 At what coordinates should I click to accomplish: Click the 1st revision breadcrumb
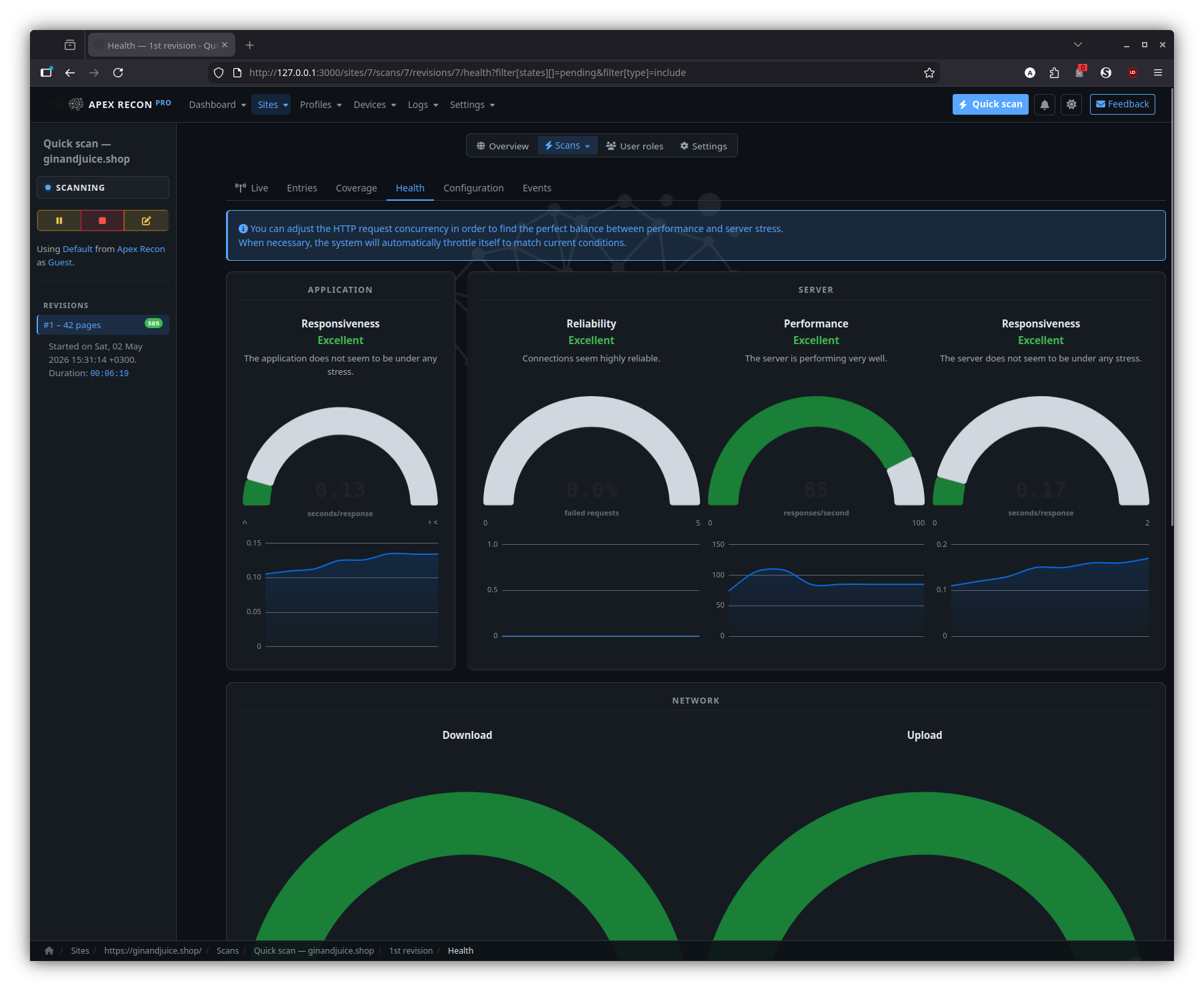tap(411, 951)
